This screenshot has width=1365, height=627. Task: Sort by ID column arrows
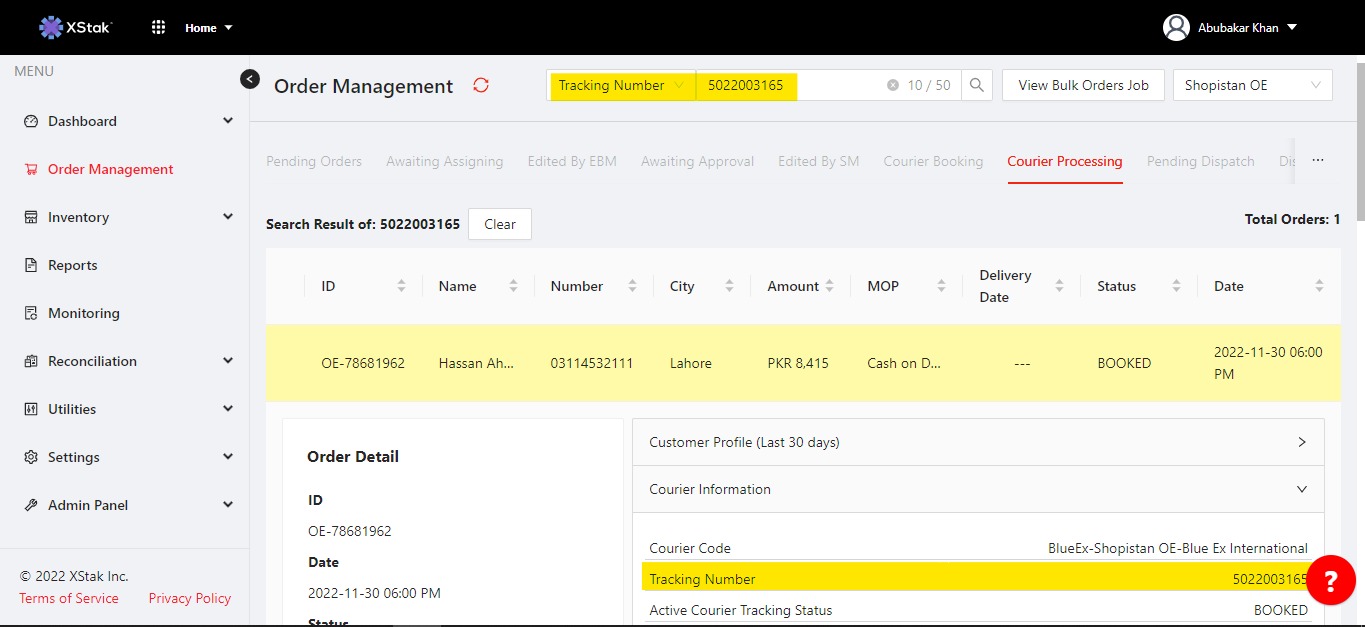[401, 286]
